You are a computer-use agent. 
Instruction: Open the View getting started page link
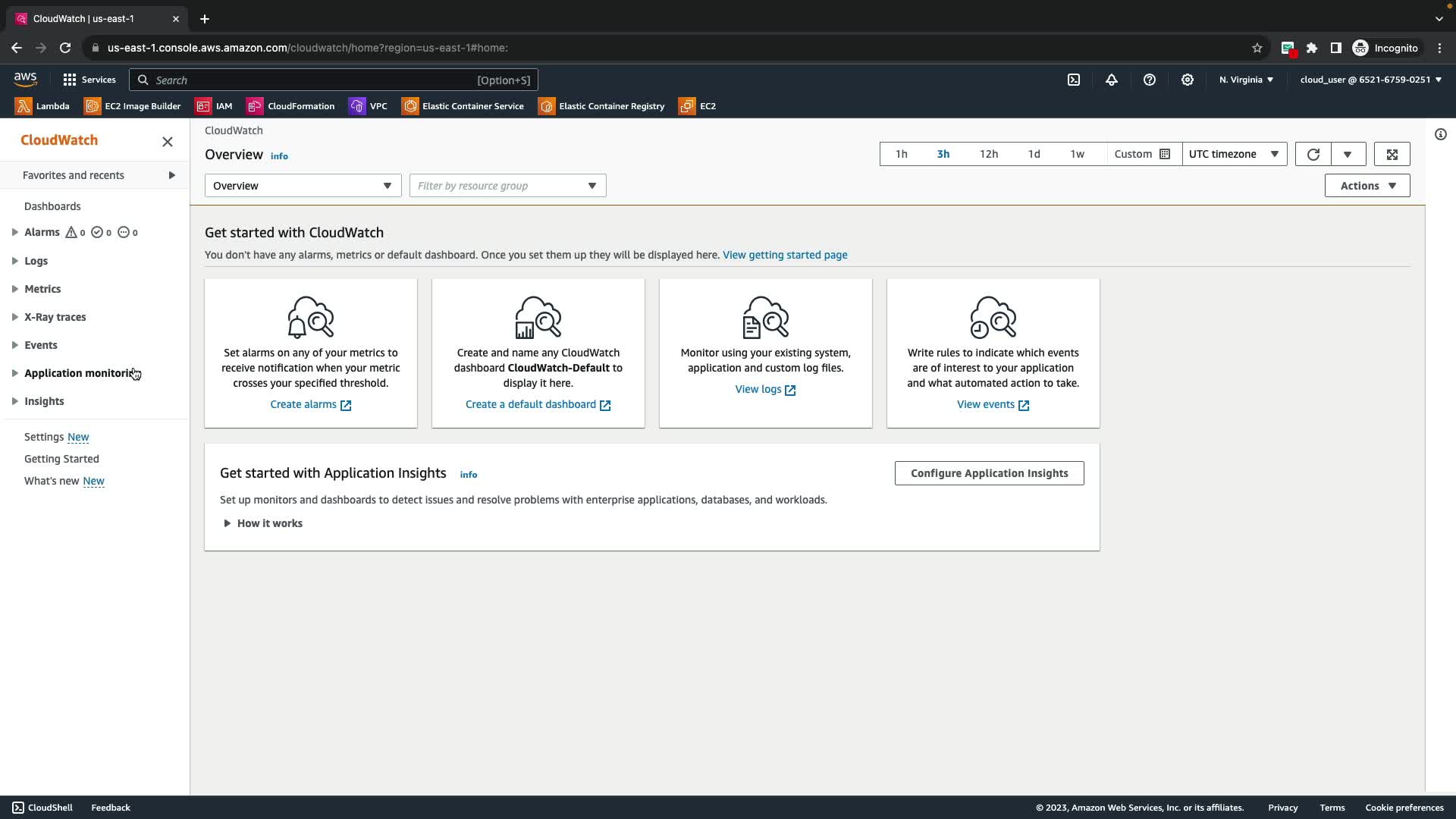tap(785, 255)
